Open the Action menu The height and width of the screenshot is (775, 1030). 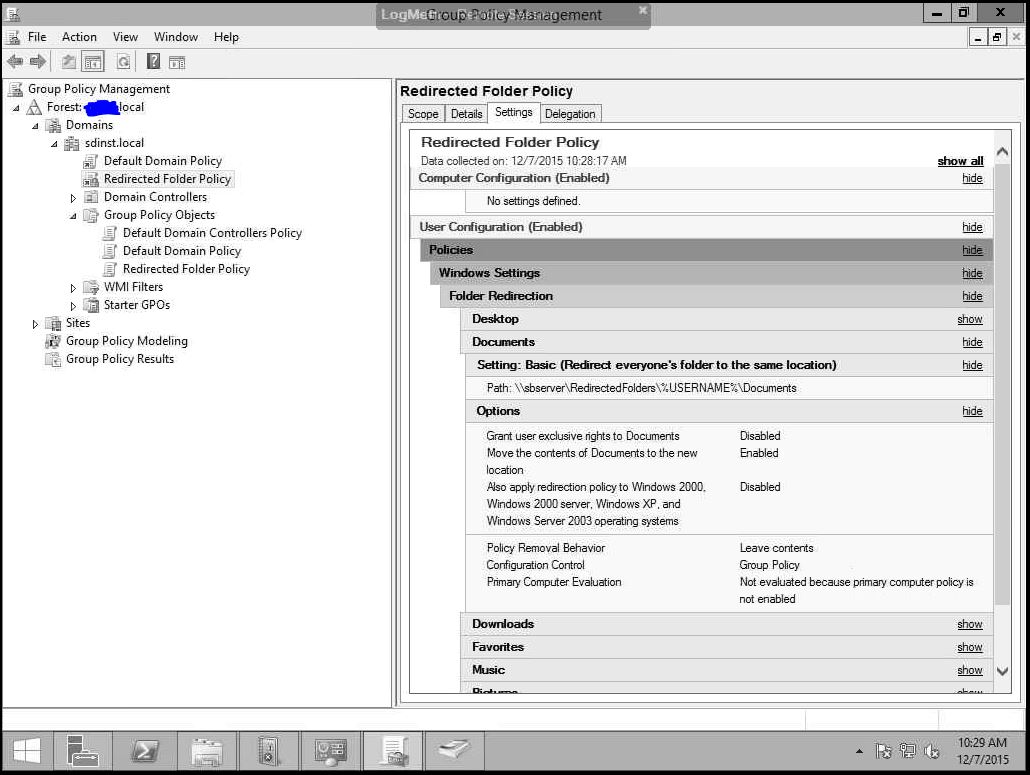[x=79, y=36]
